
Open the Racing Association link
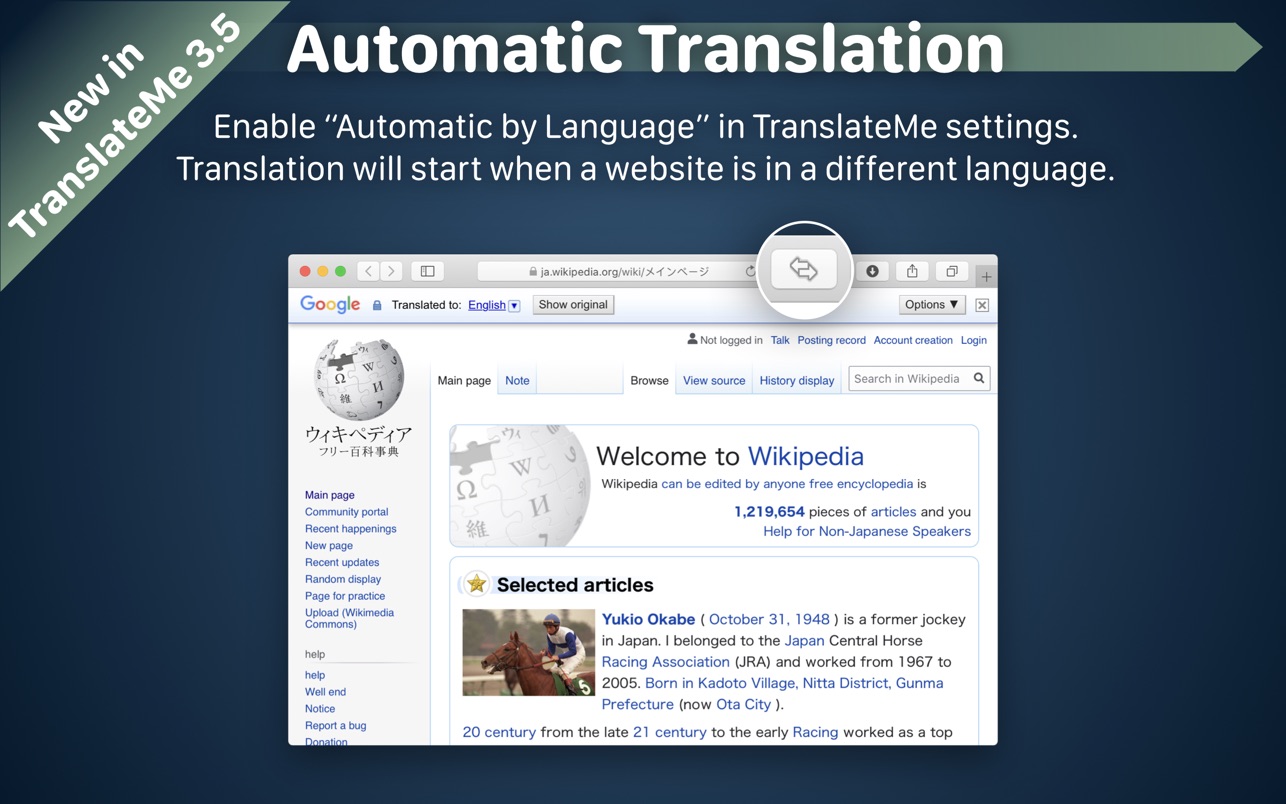click(666, 662)
